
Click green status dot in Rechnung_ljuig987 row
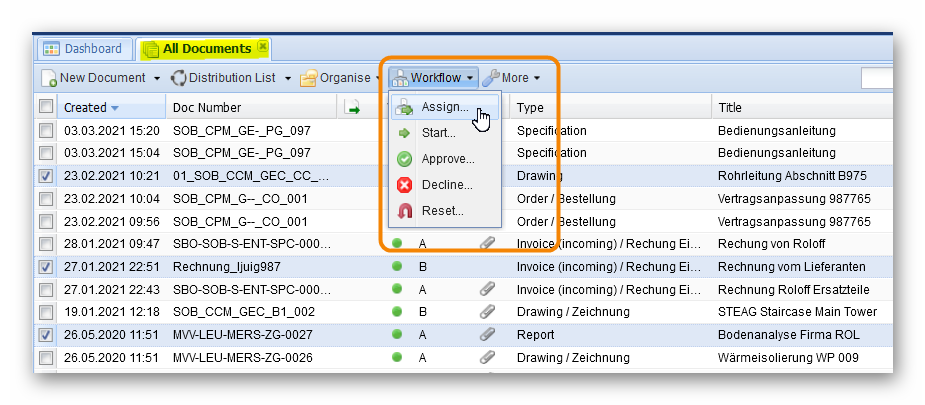397,267
